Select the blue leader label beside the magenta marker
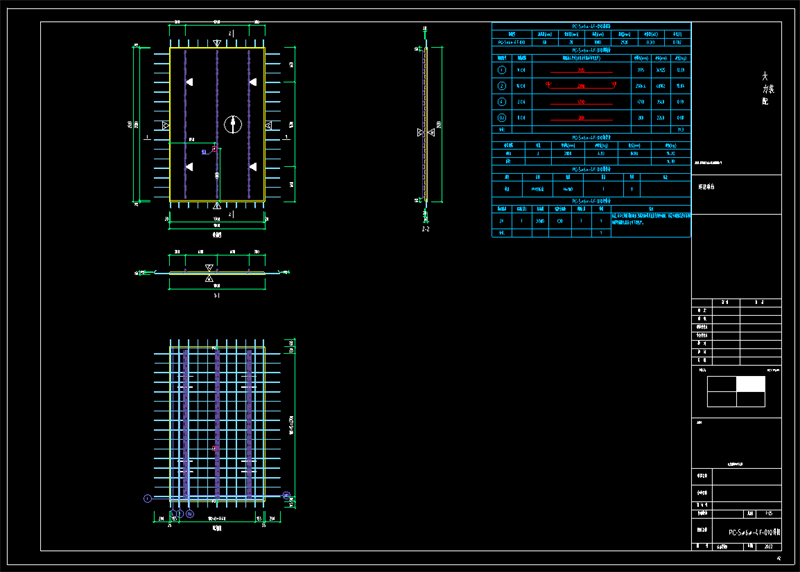 [204, 152]
